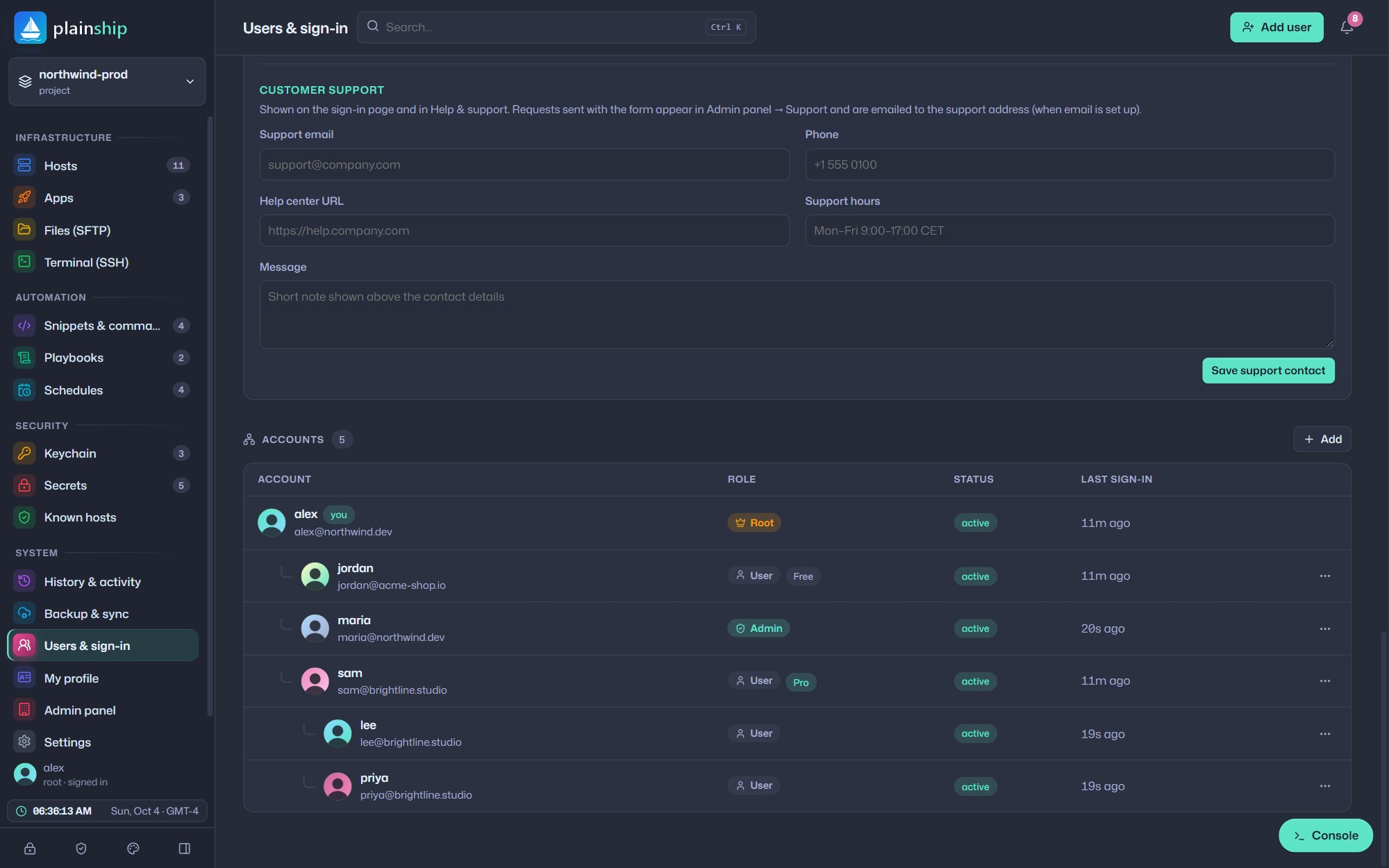Viewport: 1389px width, 868px height.
Task: Open actions menu for sam row
Action: [x=1325, y=681]
